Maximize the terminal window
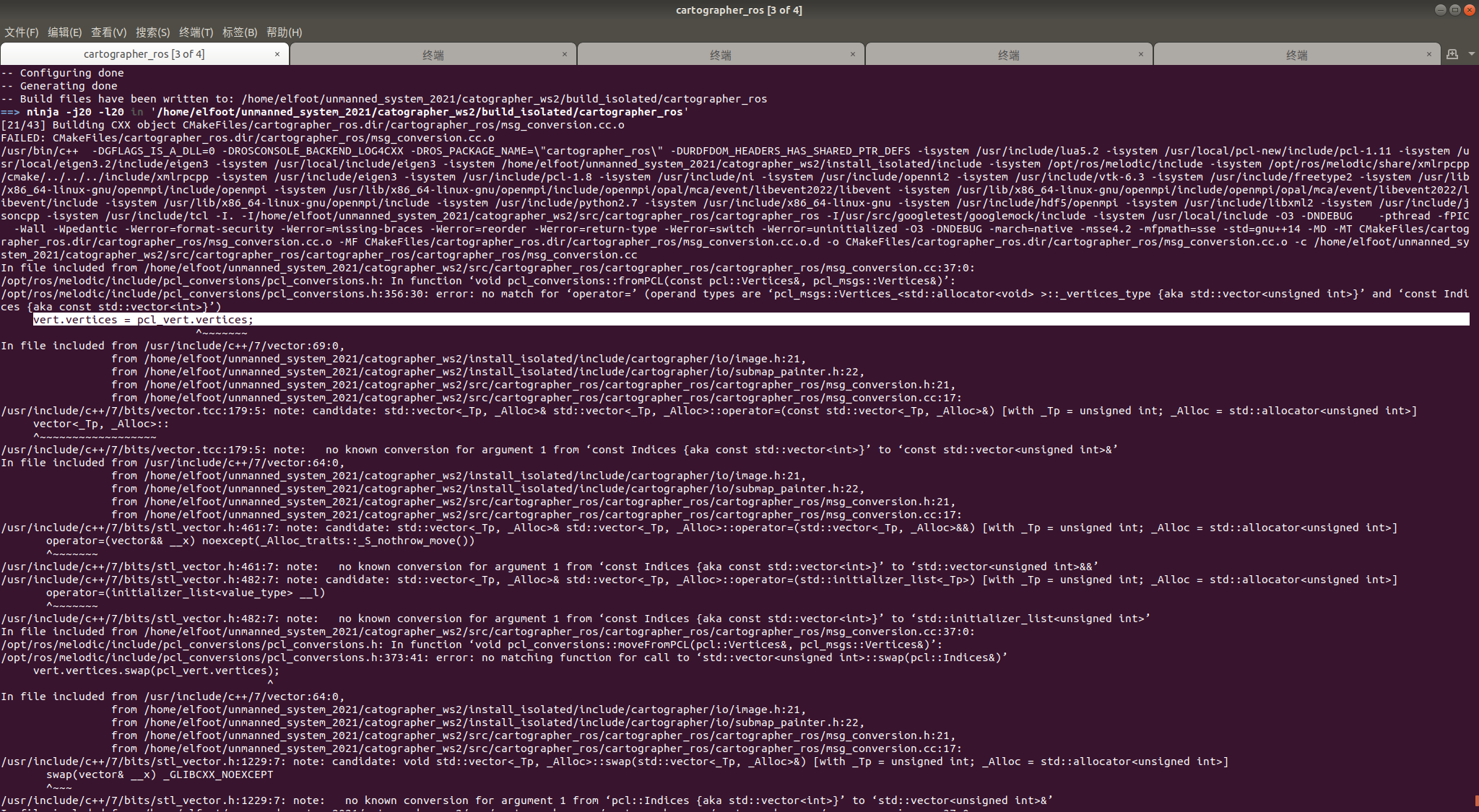Image resolution: width=1479 pixels, height=812 pixels. click(1454, 10)
